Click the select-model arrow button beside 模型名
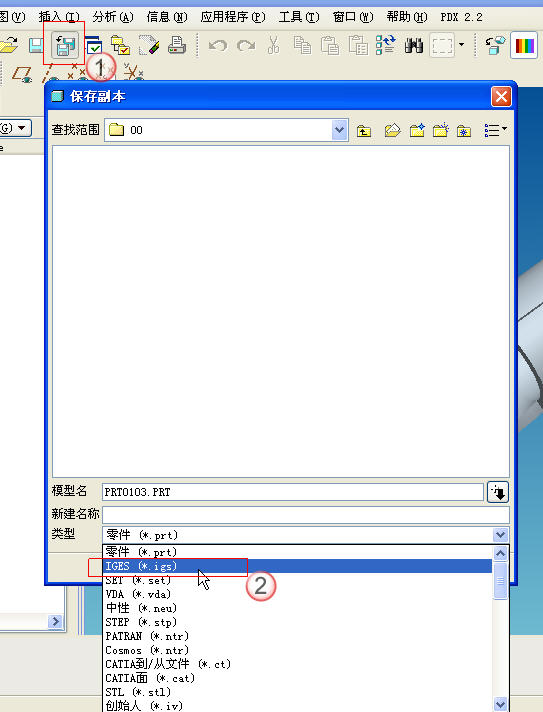The height and width of the screenshot is (712, 543). click(x=498, y=492)
